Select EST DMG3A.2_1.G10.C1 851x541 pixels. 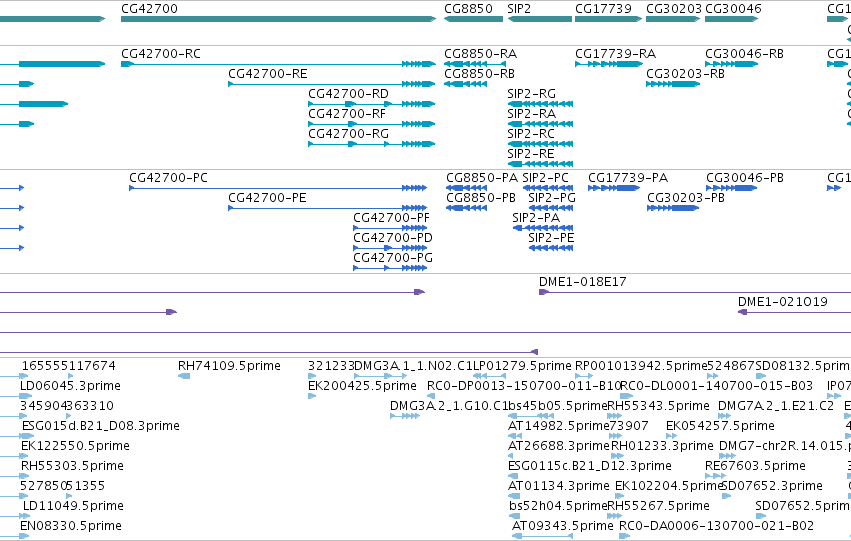pos(405,416)
